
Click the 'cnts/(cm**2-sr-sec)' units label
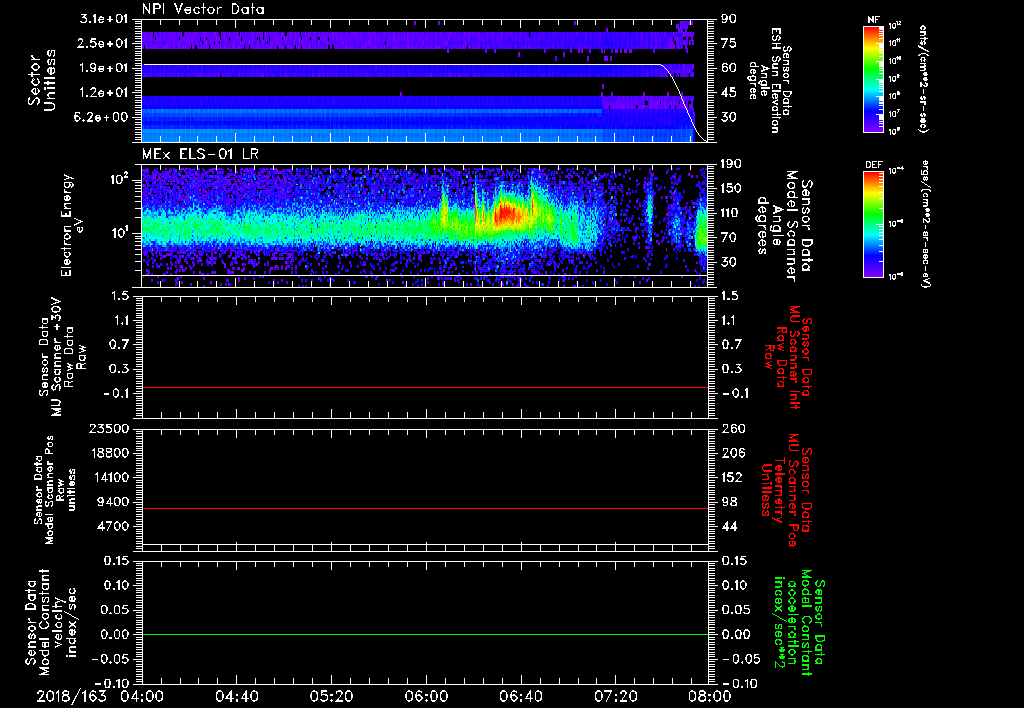click(x=923, y=78)
